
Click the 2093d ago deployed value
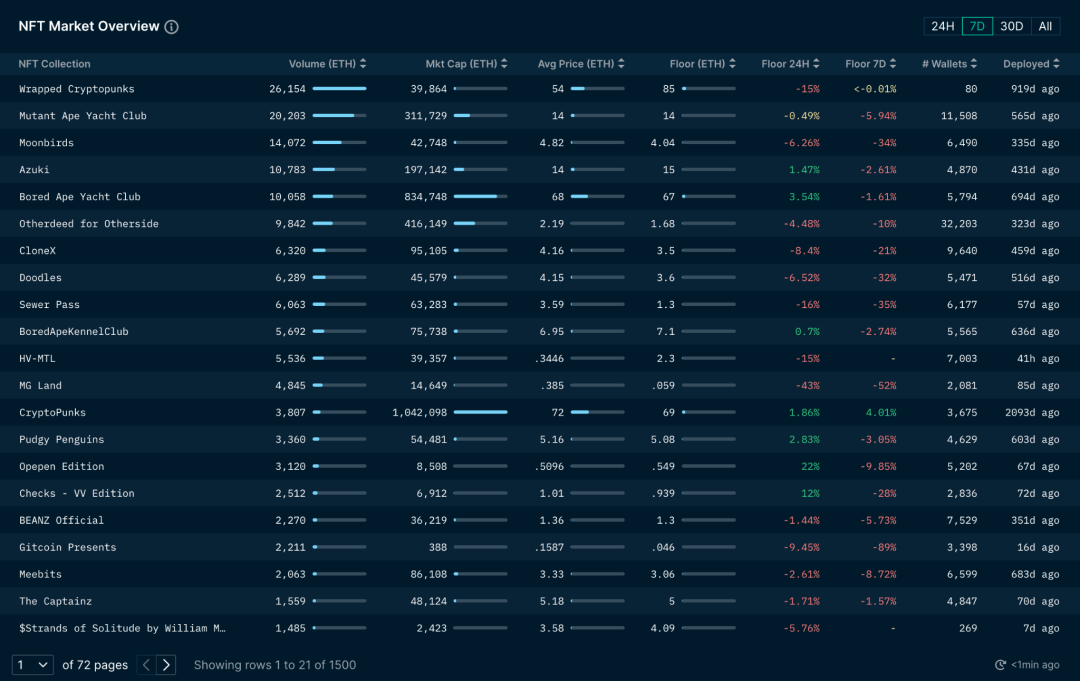[1032, 412]
